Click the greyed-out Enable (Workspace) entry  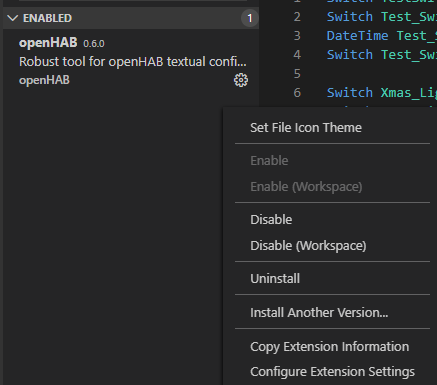point(306,187)
